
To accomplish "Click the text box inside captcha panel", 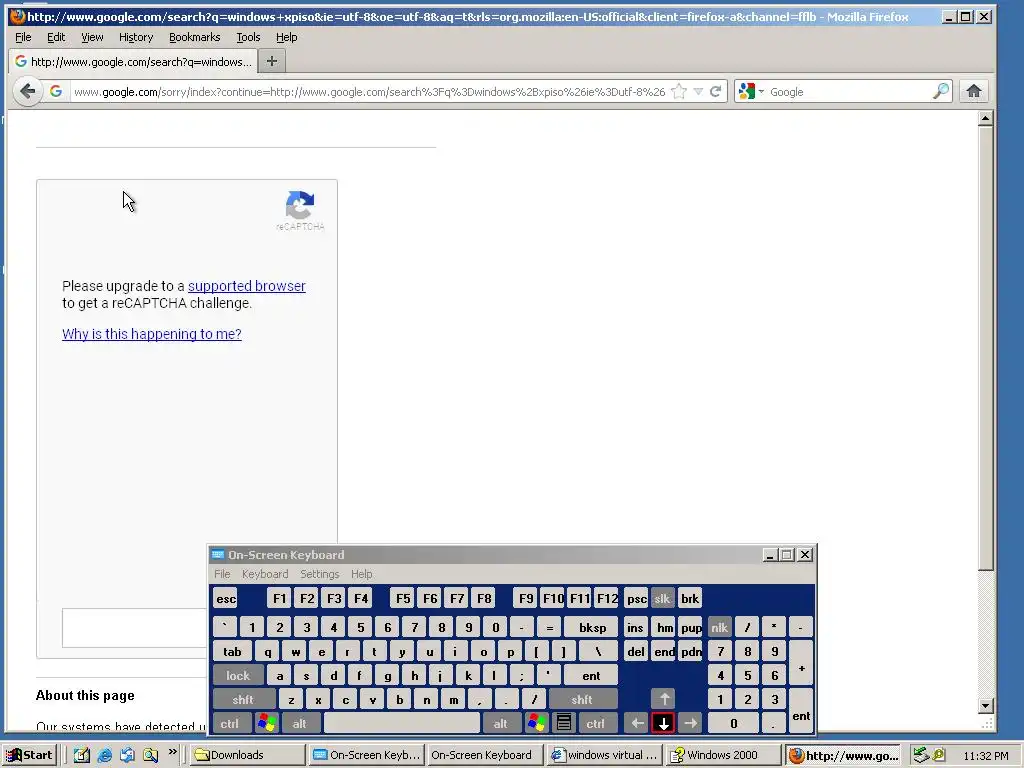I will pos(134,628).
